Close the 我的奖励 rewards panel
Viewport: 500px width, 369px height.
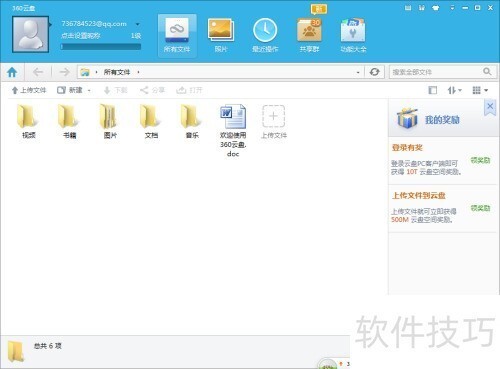tap(490, 107)
